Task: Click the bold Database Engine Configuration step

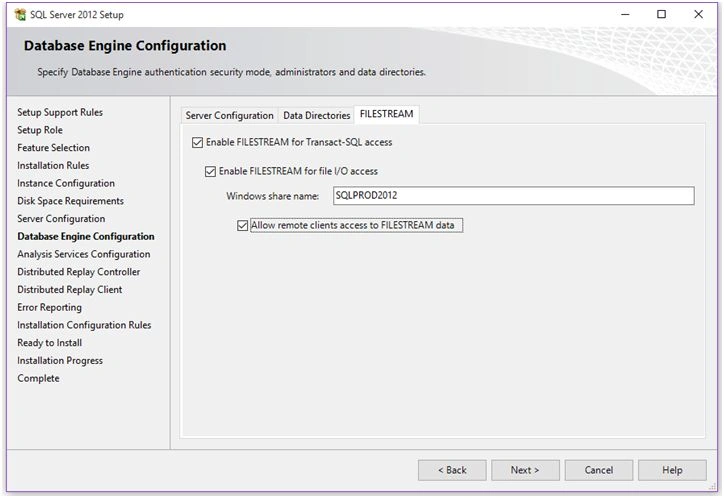Action: click(x=86, y=237)
